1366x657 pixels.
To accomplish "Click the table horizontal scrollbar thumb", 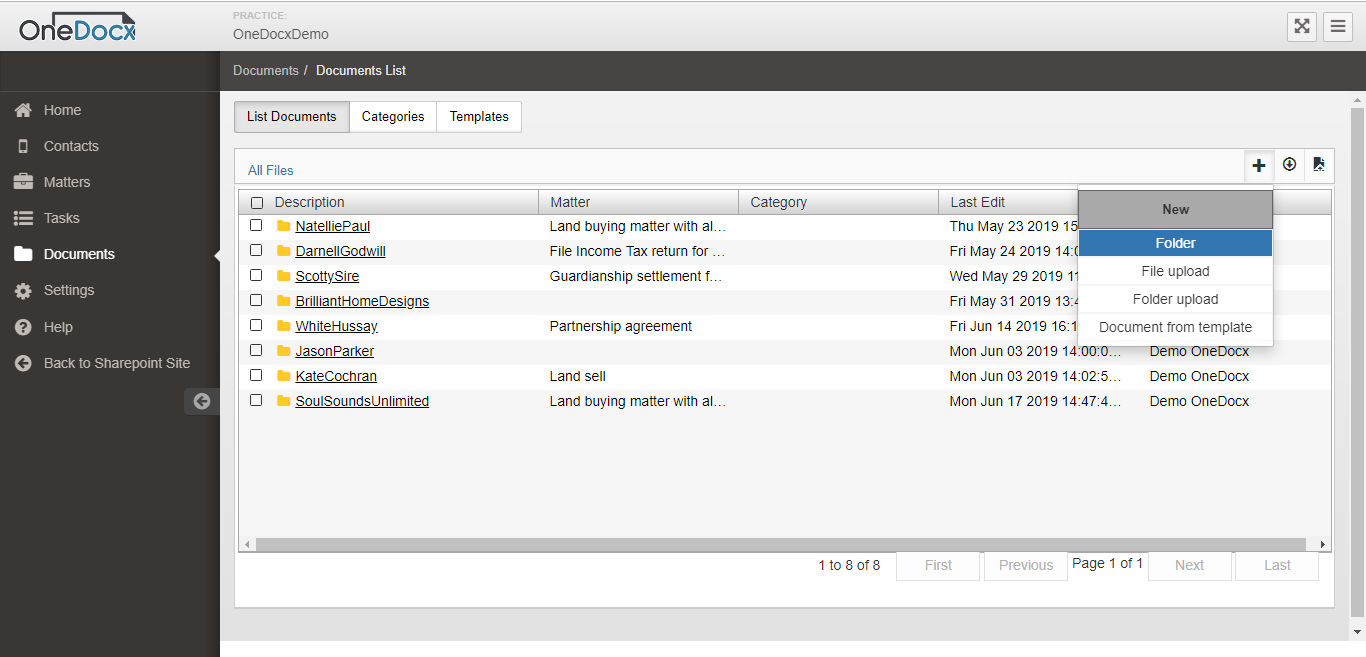I will pos(780,545).
